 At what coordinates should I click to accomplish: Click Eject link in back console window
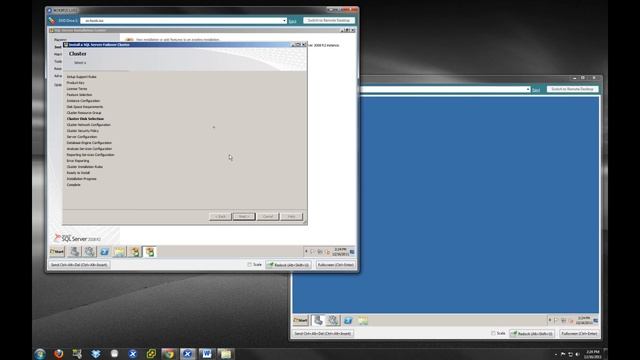pyautogui.click(x=536, y=90)
